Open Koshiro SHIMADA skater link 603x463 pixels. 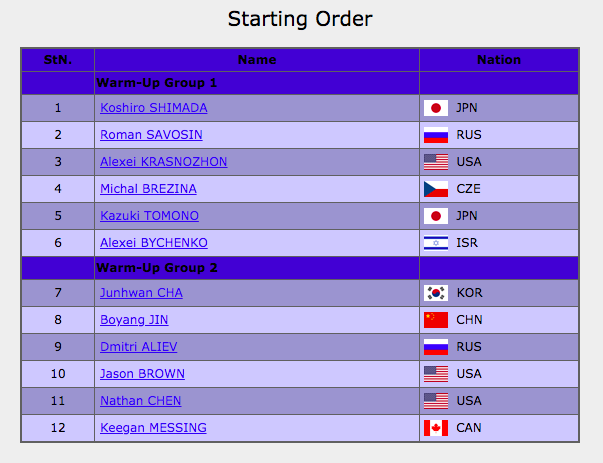click(x=153, y=108)
